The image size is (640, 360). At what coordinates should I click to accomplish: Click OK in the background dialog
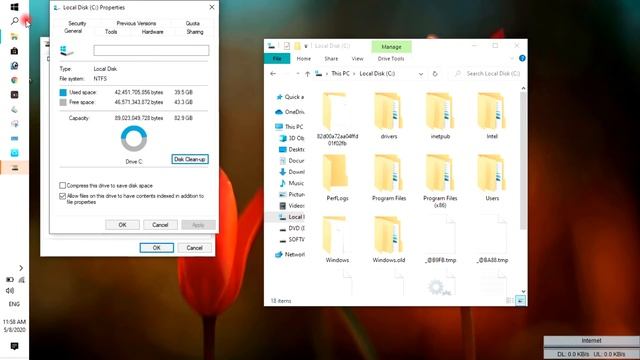[156, 248]
